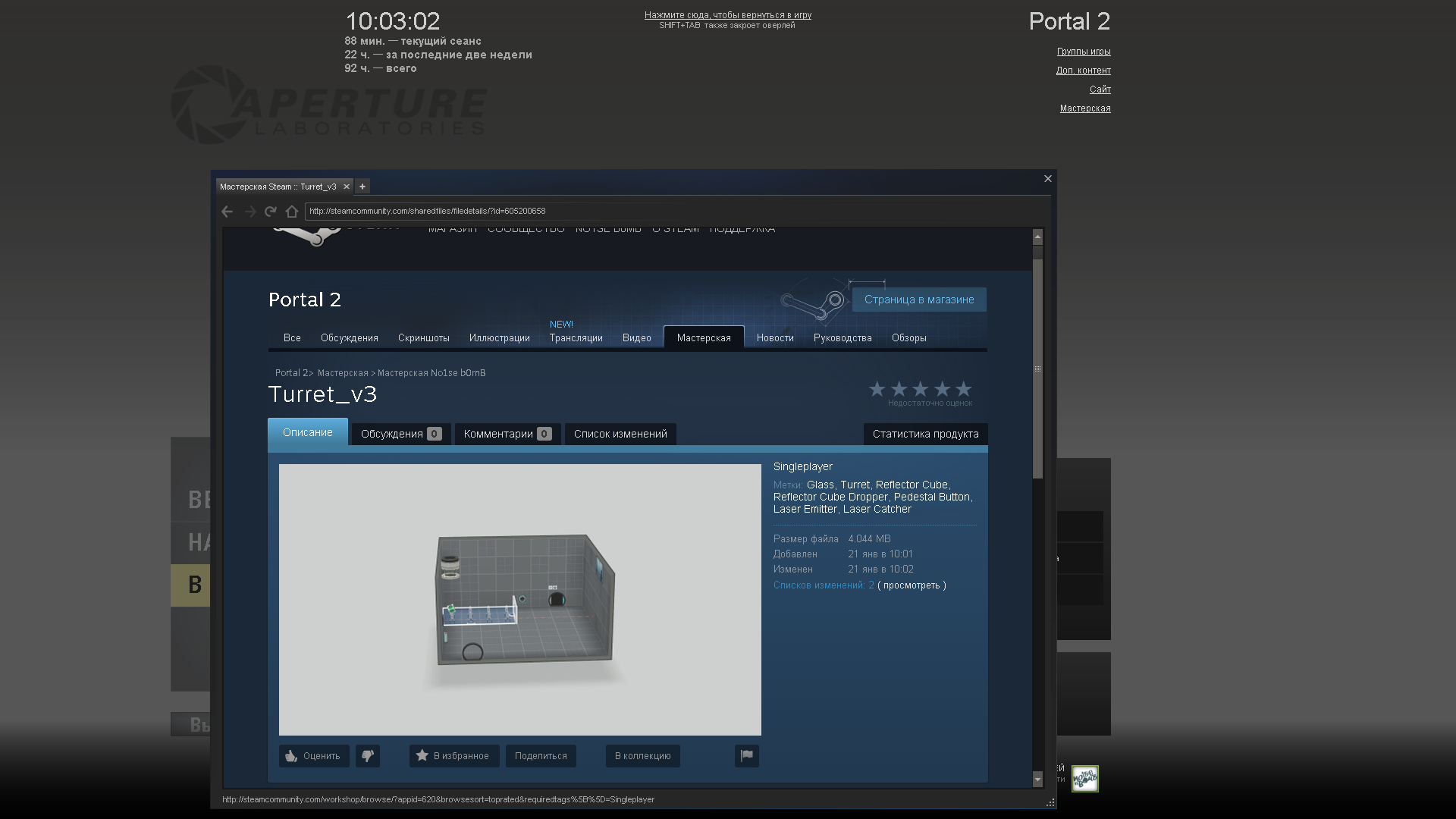Close the Turret_v3 browser tab
Image resolution: width=1456 pixels, height=819 pixels.
347,187
